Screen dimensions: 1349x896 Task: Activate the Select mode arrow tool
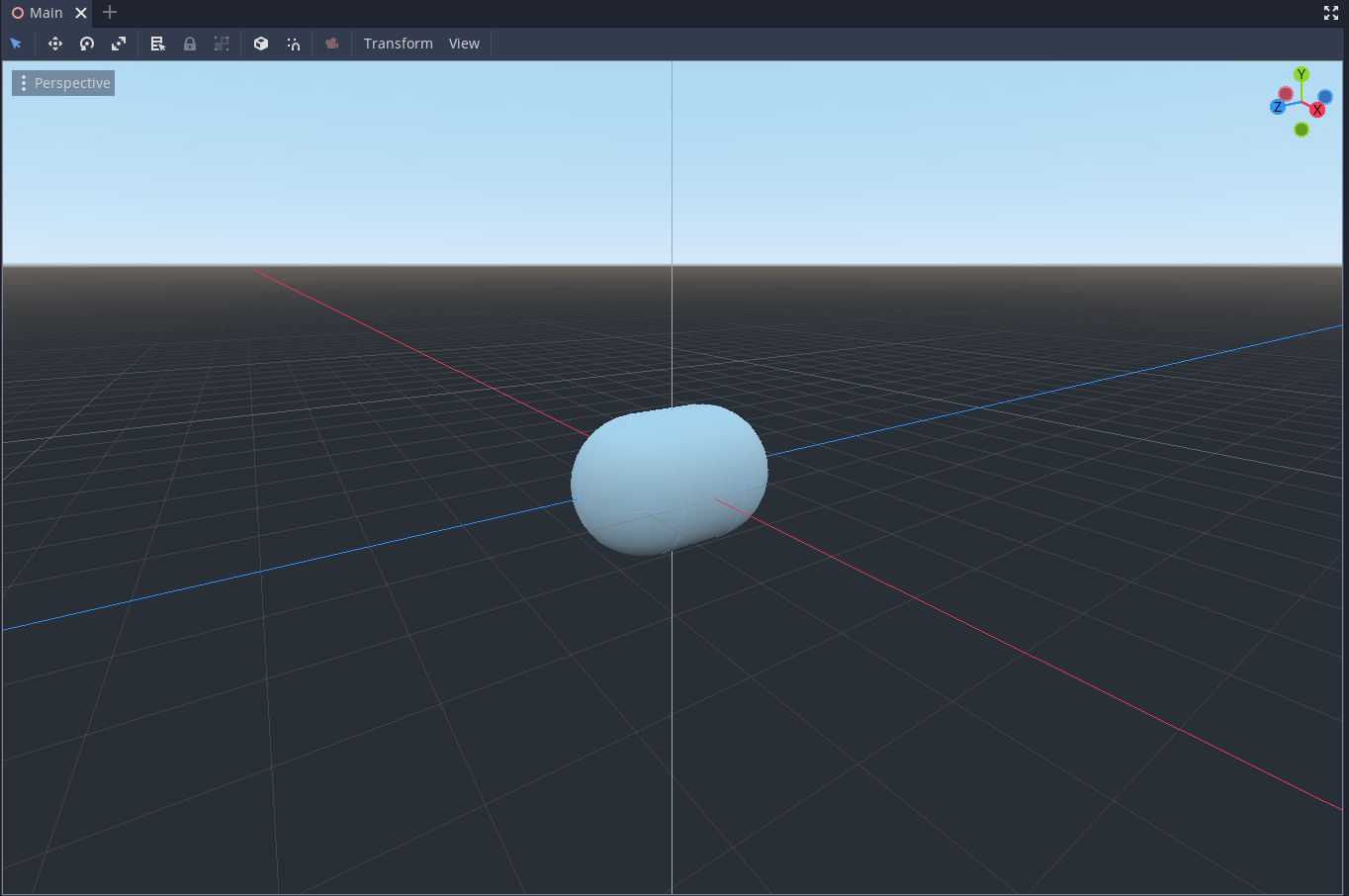tap(16, 44)
